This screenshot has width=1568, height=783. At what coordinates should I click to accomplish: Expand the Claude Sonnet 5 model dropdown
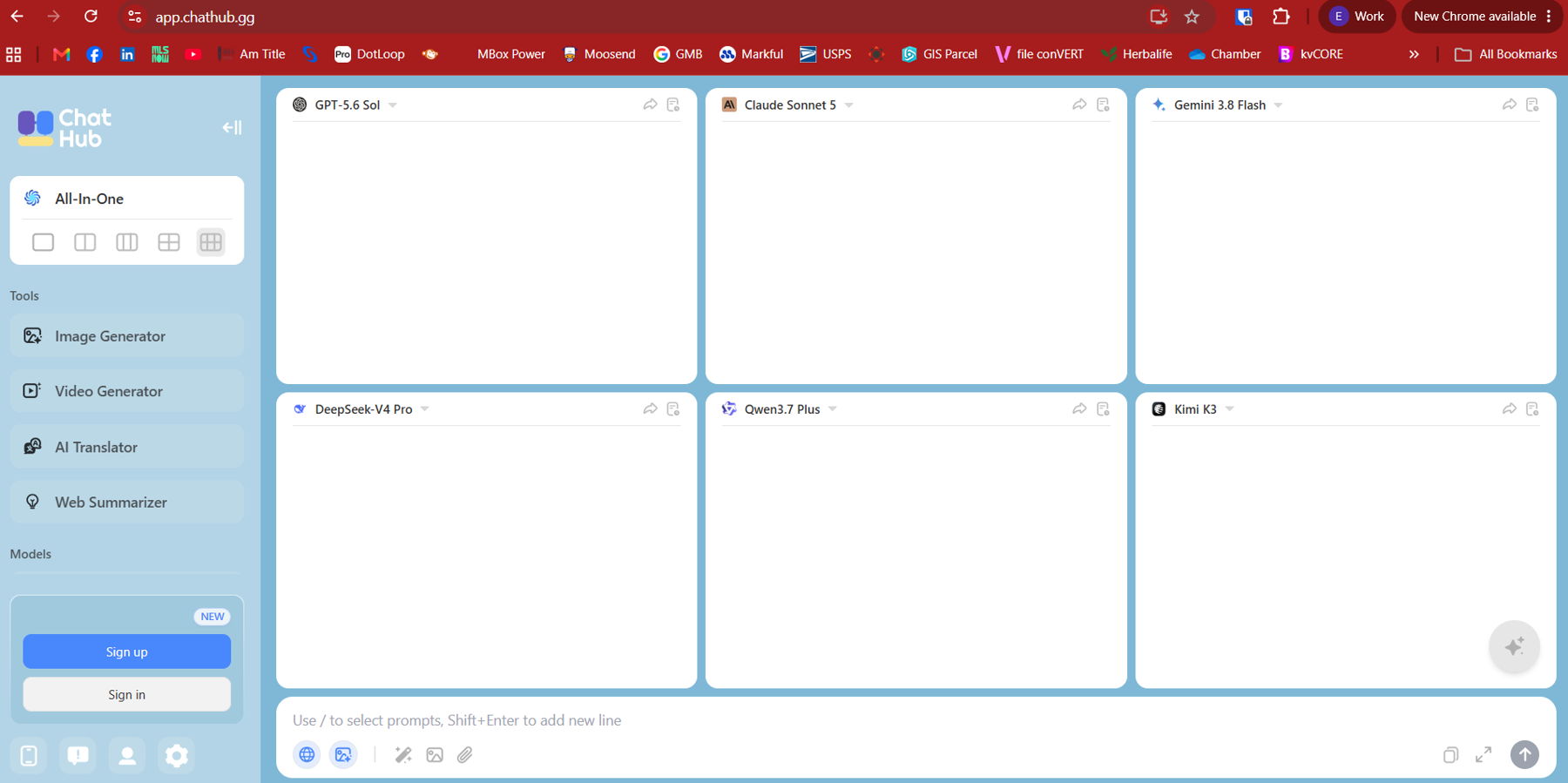click(x=848, y=105)
